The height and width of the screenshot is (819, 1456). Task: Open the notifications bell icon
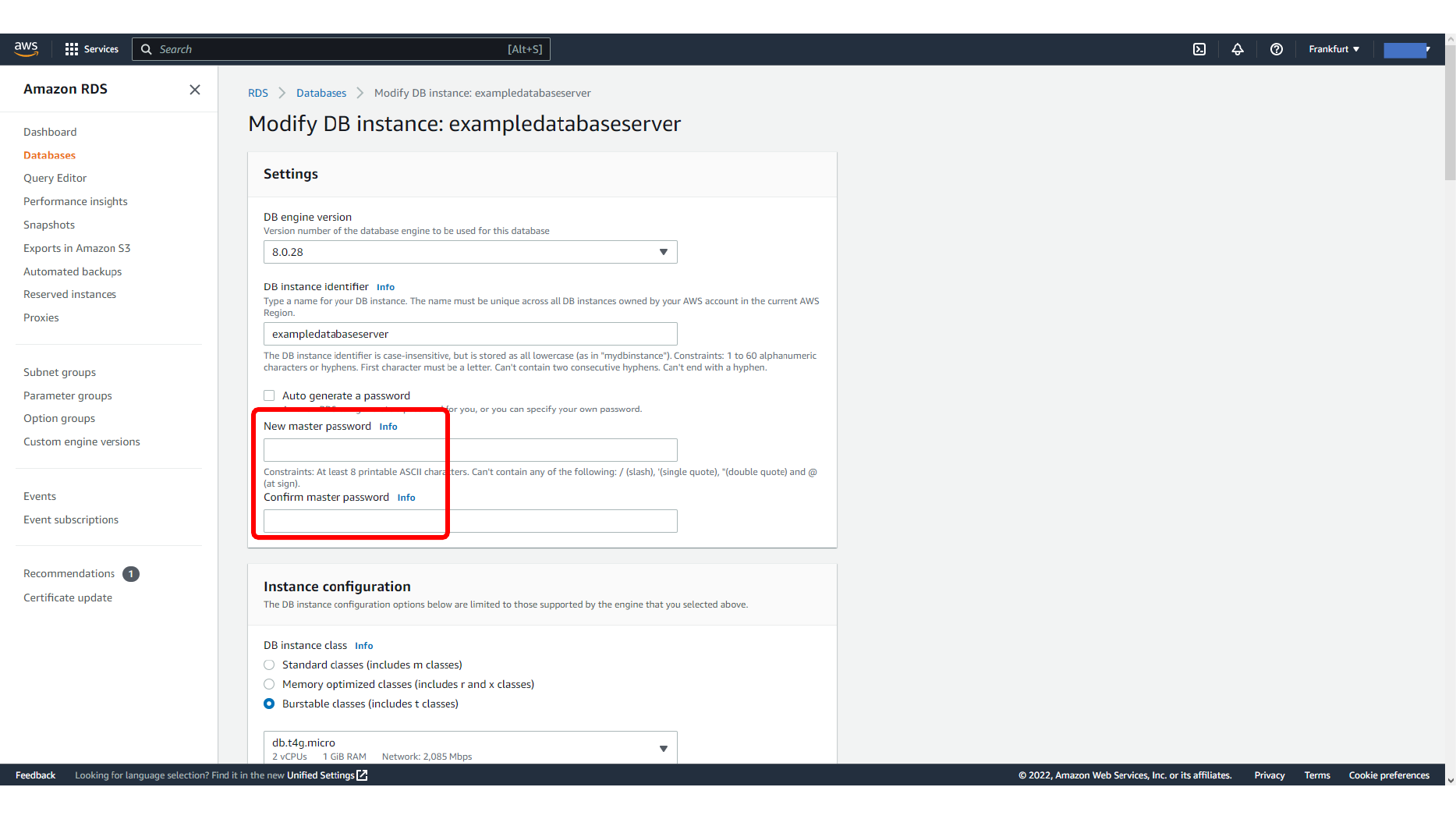pyautogui.click(x=1238, y=49)
